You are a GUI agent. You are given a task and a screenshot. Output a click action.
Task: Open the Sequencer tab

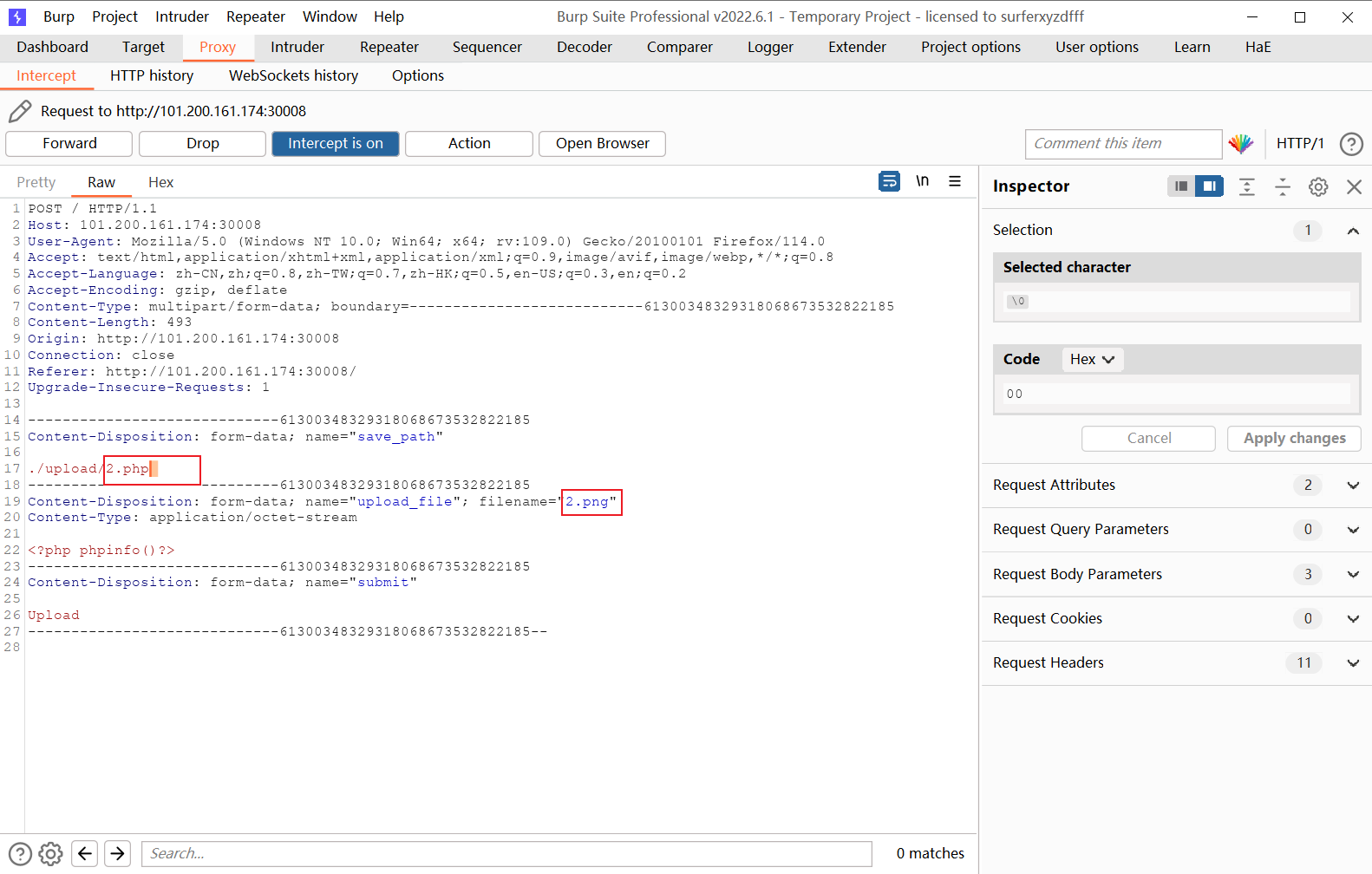click(487, 47)
